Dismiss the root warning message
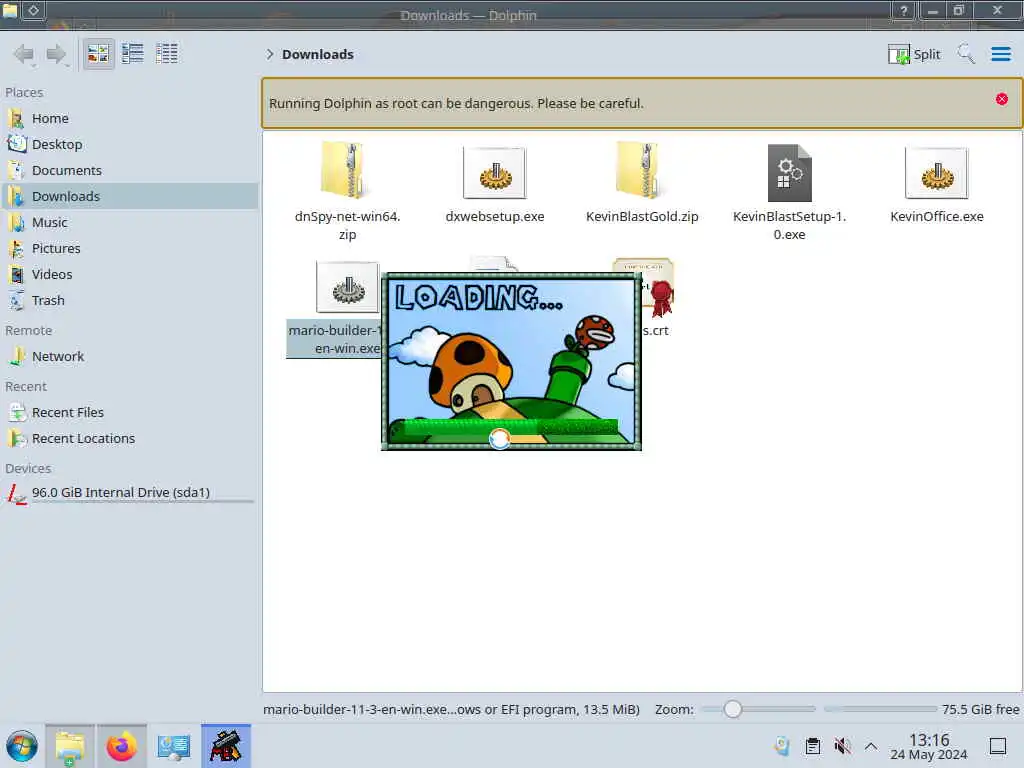 coord(1001,99)
